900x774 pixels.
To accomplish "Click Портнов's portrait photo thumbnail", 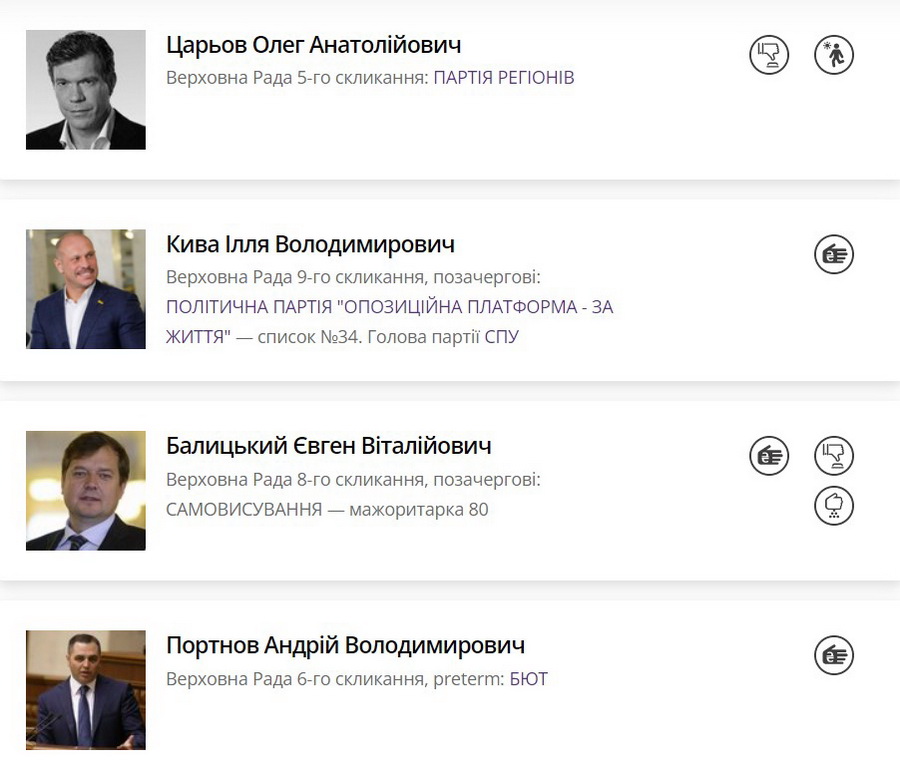I will point(86,690).
